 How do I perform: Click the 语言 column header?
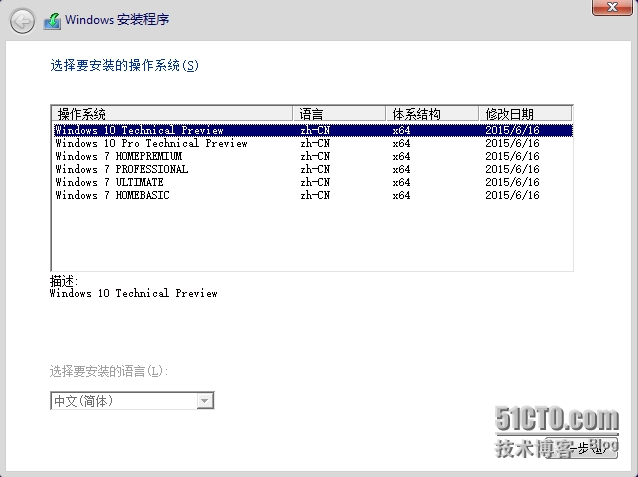[339, 113]
